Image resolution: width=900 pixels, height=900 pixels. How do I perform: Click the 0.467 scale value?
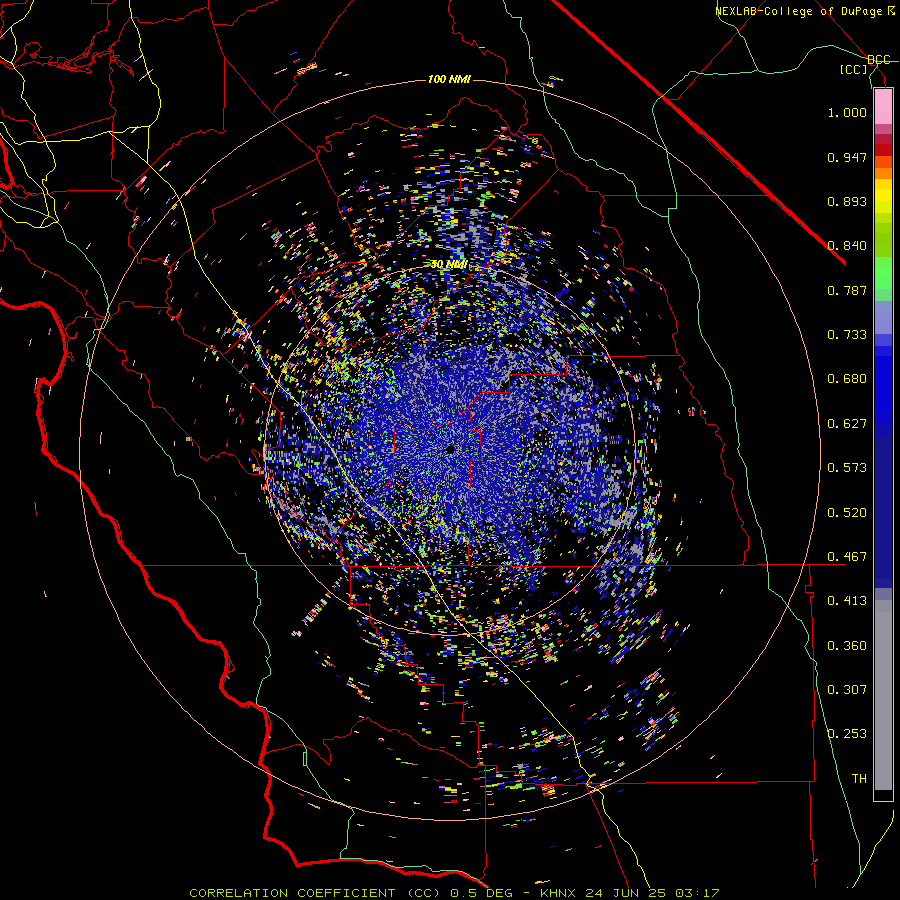point(847,557)
